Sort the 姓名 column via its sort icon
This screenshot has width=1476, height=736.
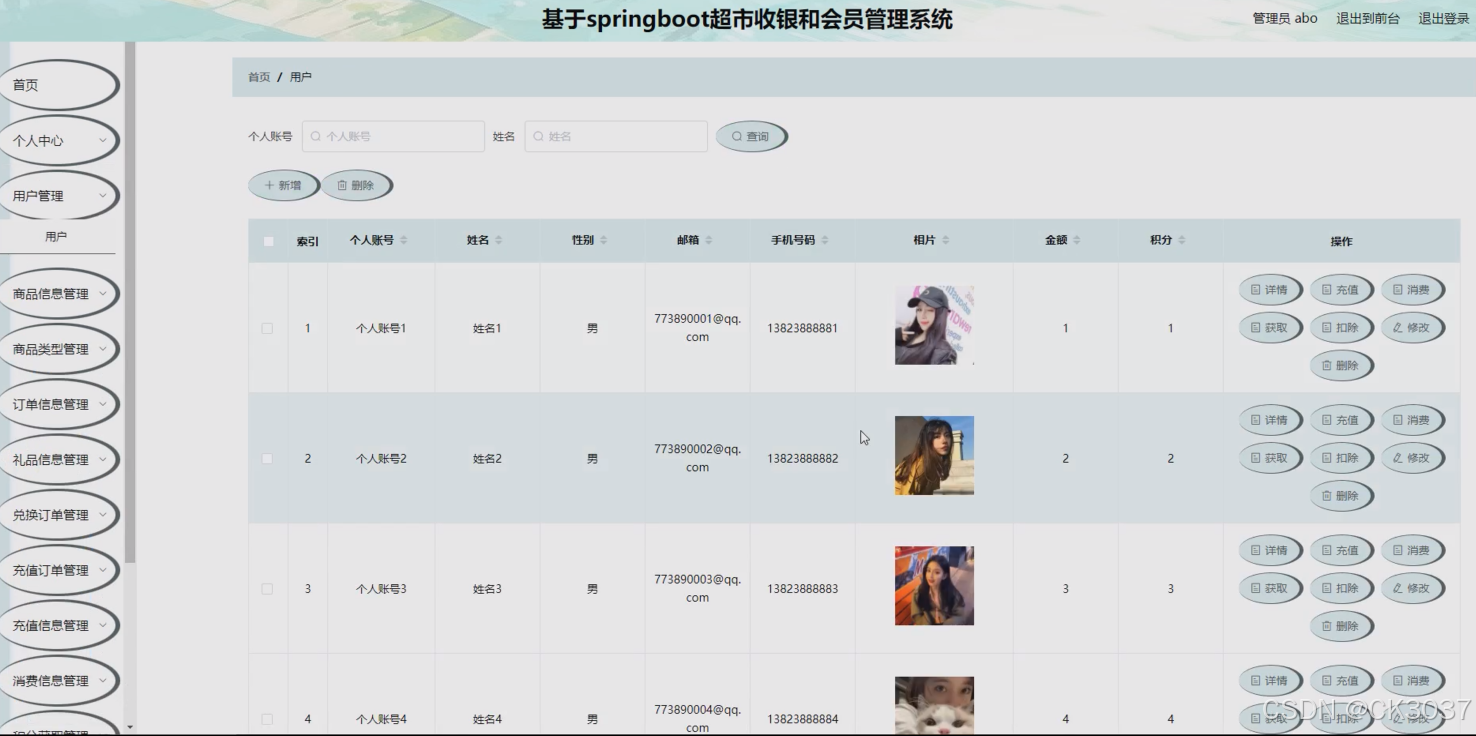click(500, 240)
